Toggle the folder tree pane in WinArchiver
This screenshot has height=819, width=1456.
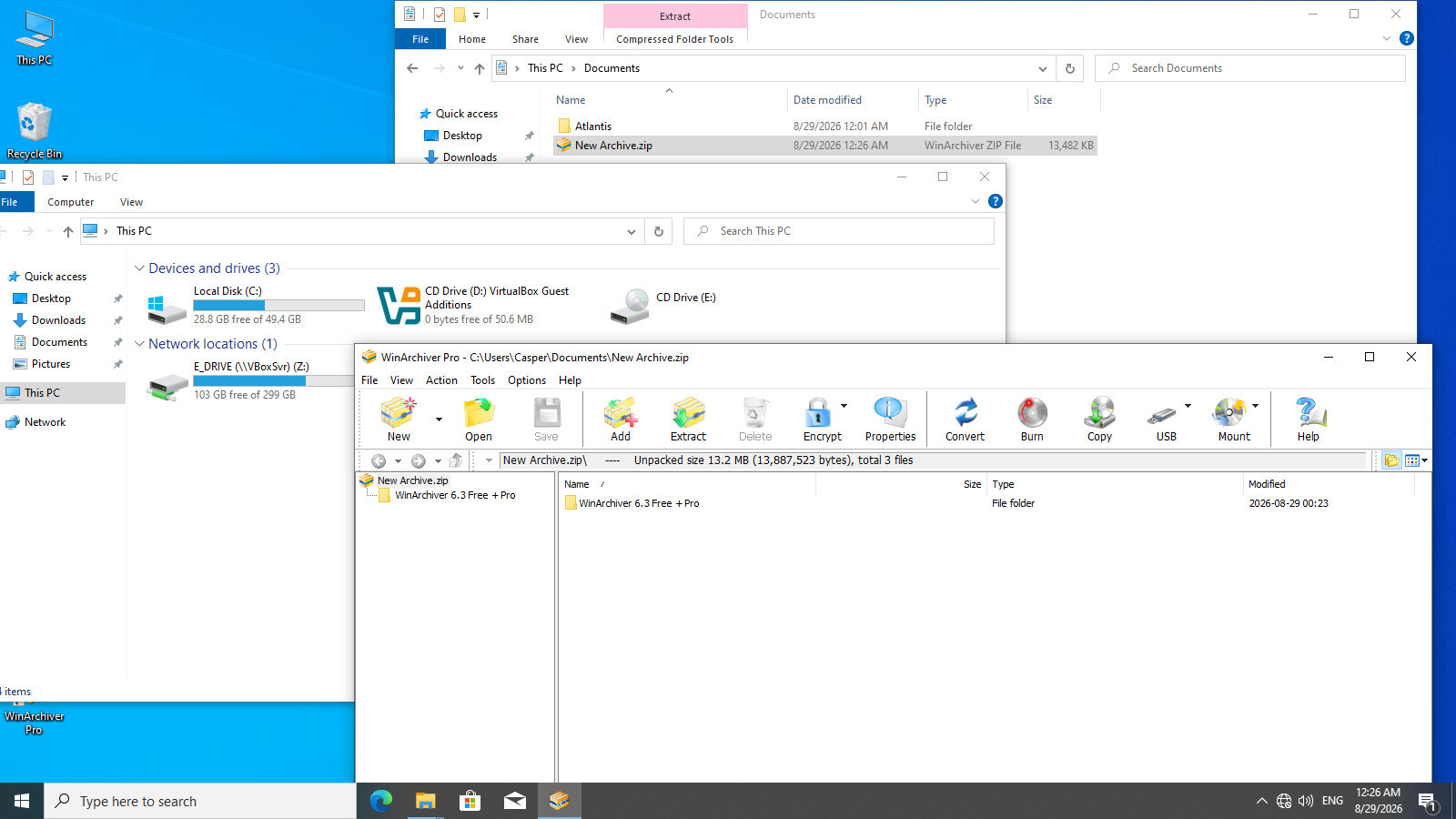pyautogui.click(x=1391, y=460)
